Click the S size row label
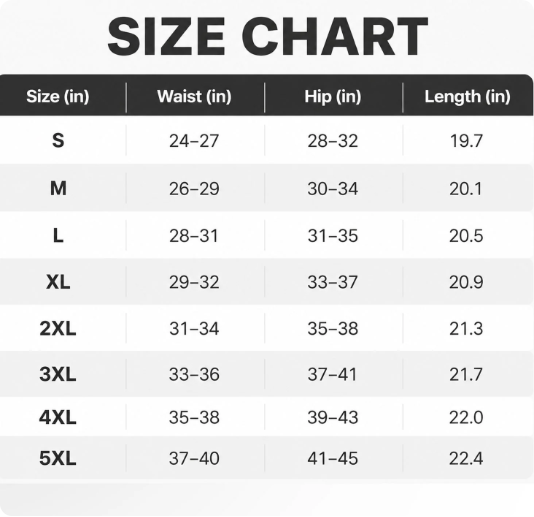 point(58,140)
